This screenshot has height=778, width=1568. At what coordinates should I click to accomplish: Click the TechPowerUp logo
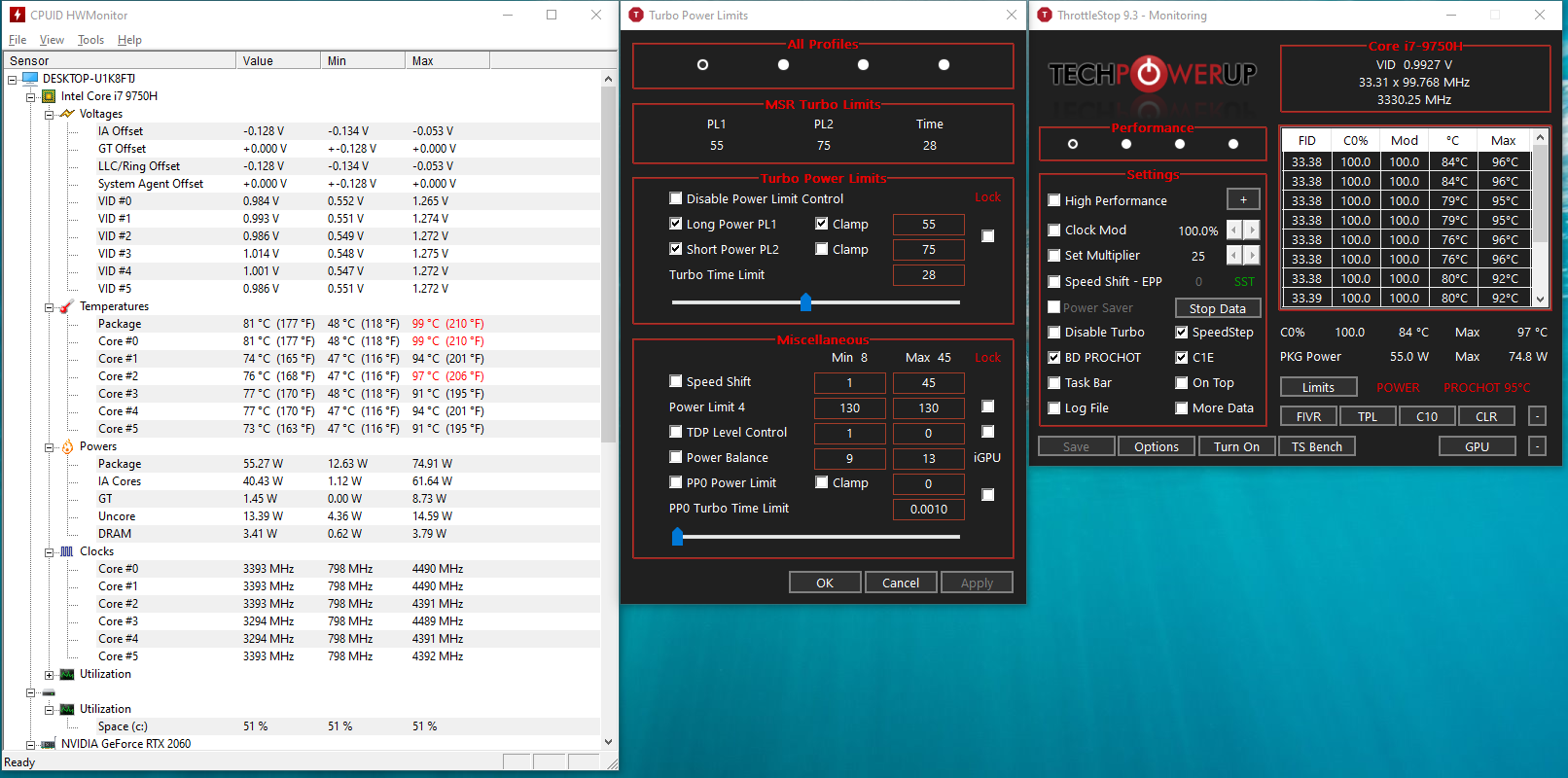(1153, 74)
